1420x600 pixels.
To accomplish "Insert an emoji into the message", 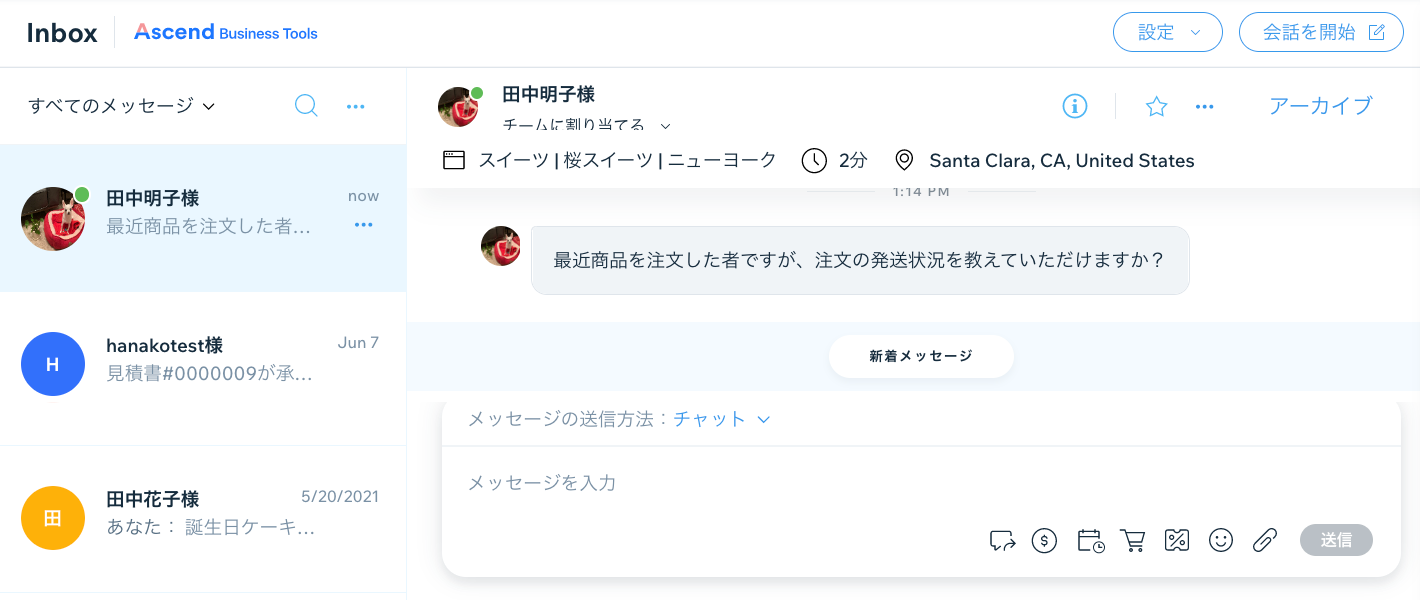I will tap(1221, 540).
